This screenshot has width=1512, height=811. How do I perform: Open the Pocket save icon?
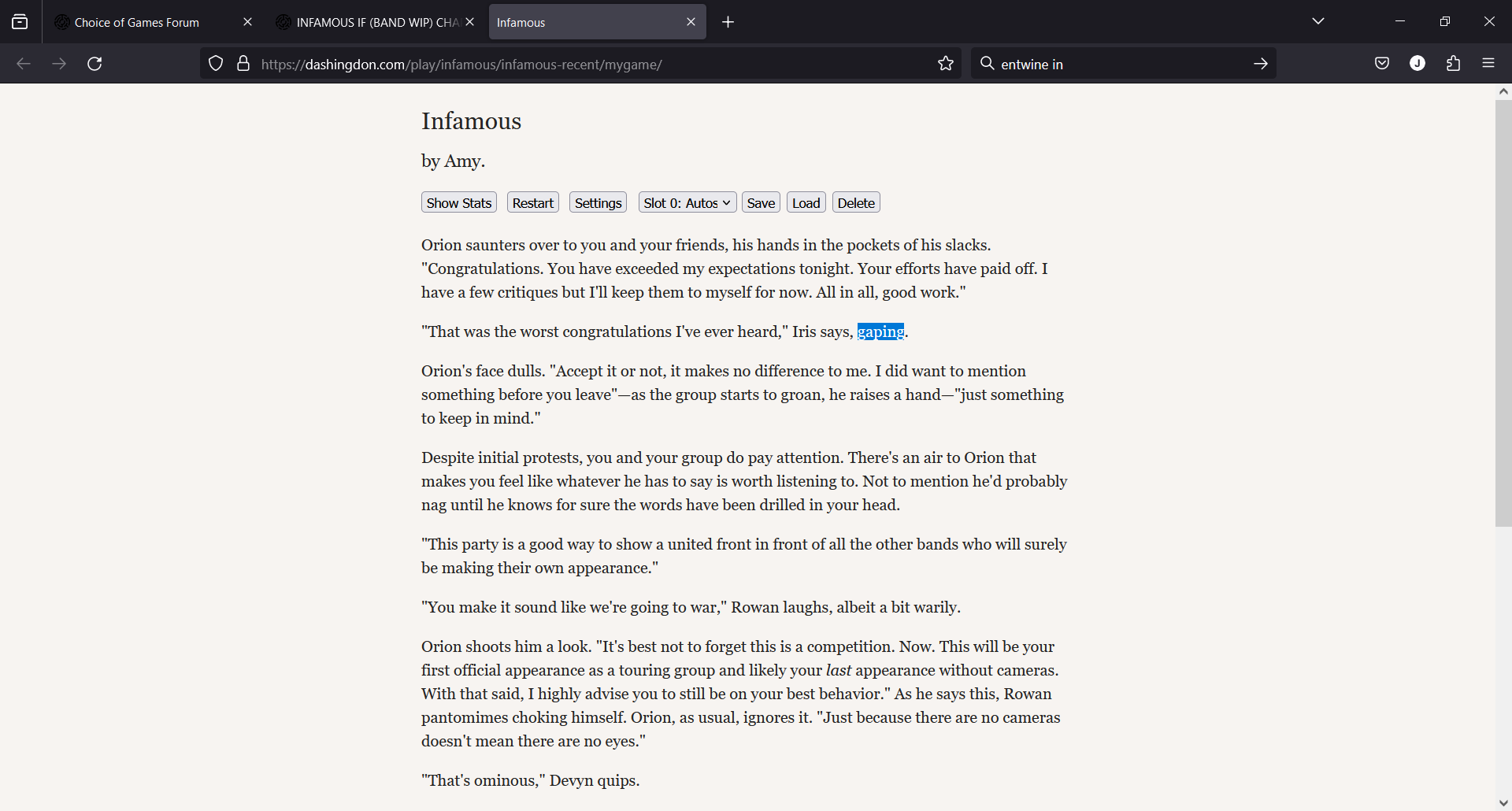click(x=1382, y=64)
